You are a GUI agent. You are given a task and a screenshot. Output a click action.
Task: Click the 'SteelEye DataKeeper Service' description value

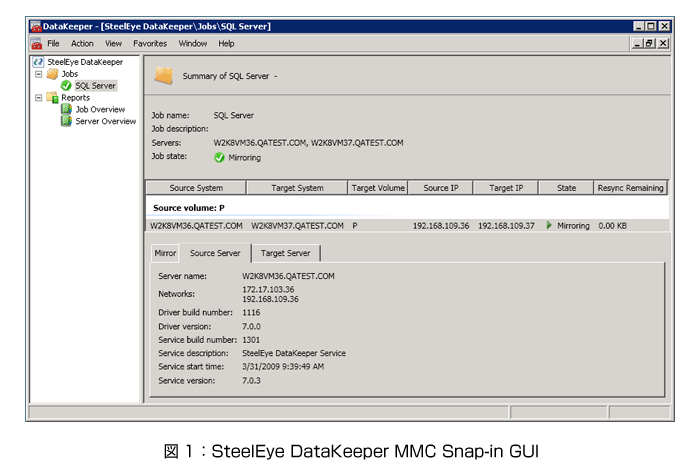tap(294, 353)
